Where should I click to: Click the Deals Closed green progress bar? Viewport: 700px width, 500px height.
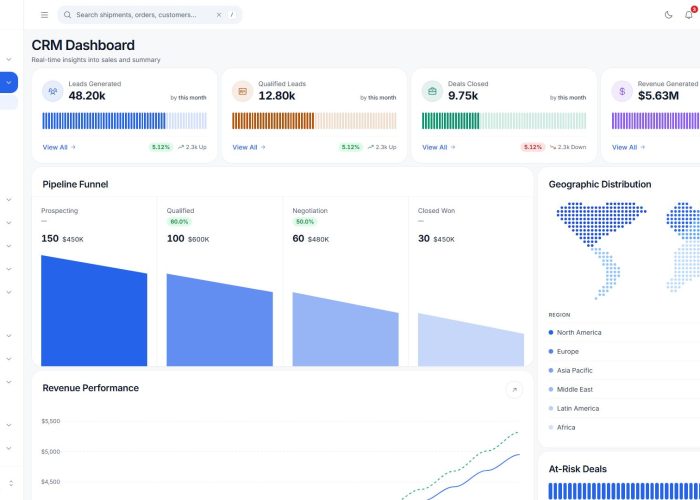click(504, 121)
